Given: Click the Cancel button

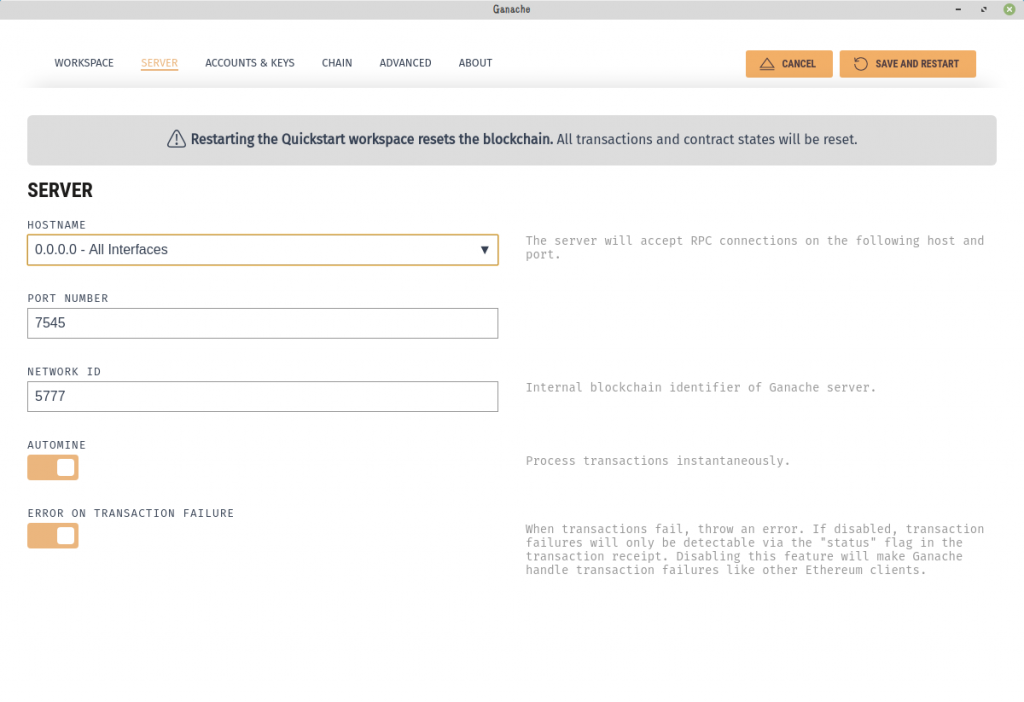Looking at the screenshot, I should click(789, 64).
